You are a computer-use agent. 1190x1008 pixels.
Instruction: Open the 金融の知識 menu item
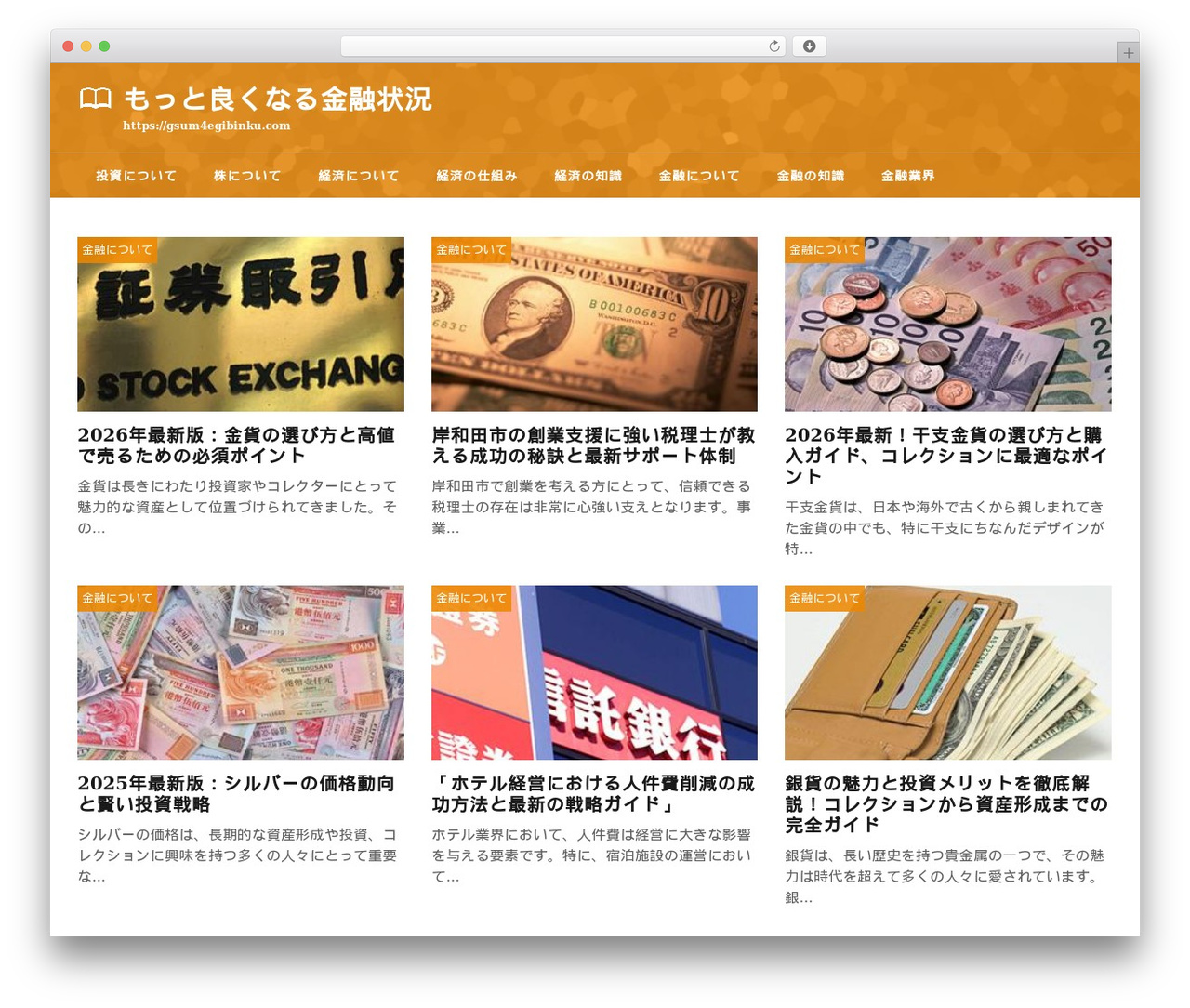811,176
